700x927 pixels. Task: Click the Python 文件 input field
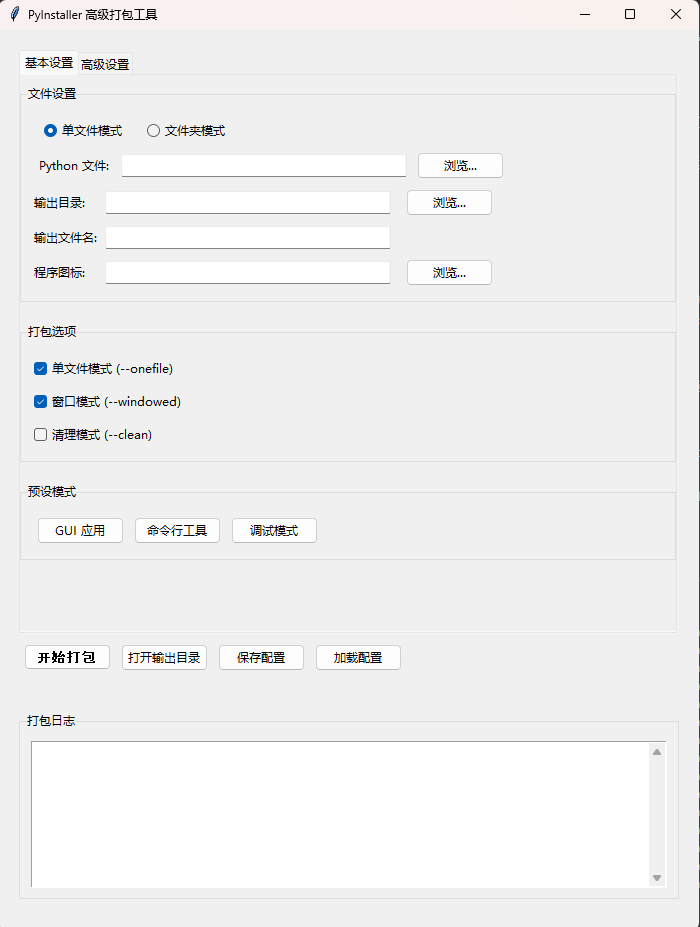click(264, 166)
